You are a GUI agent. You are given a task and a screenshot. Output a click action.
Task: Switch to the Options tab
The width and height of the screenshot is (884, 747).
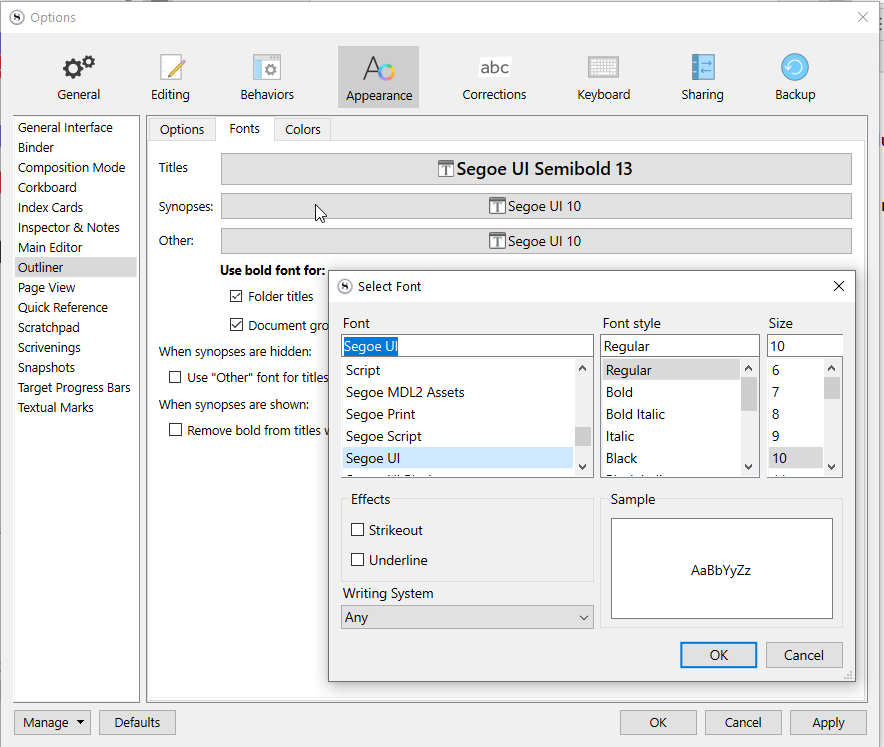coord(182,130)
